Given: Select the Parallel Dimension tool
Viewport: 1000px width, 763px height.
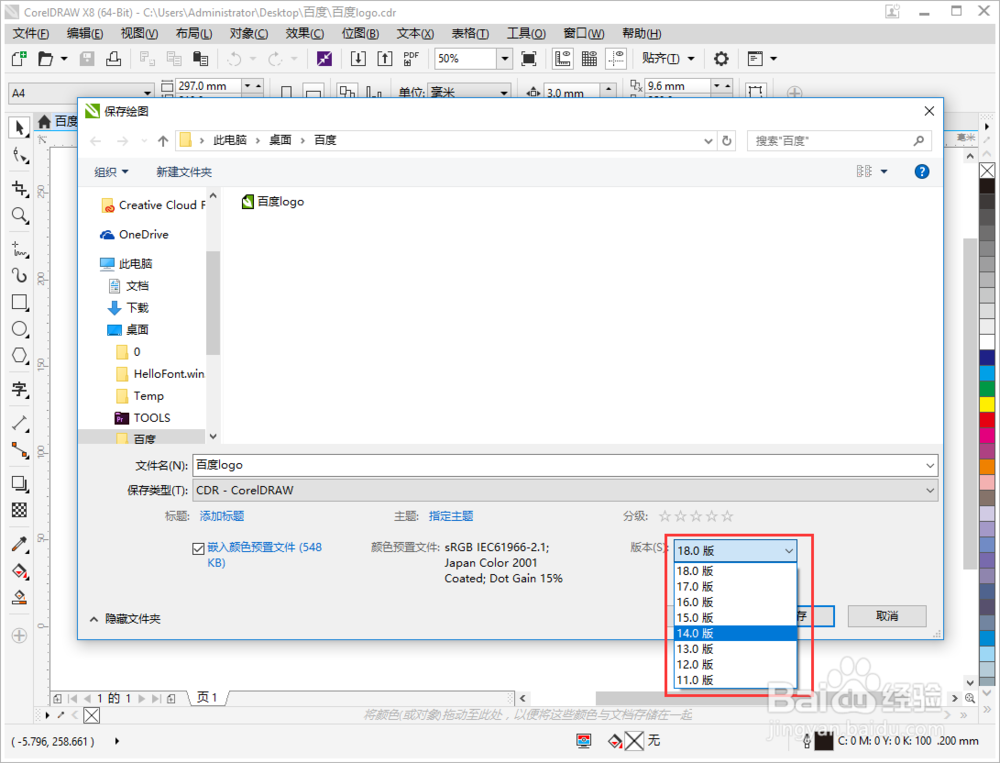Looking at the screenshot, I should click(x=19, y=422).
